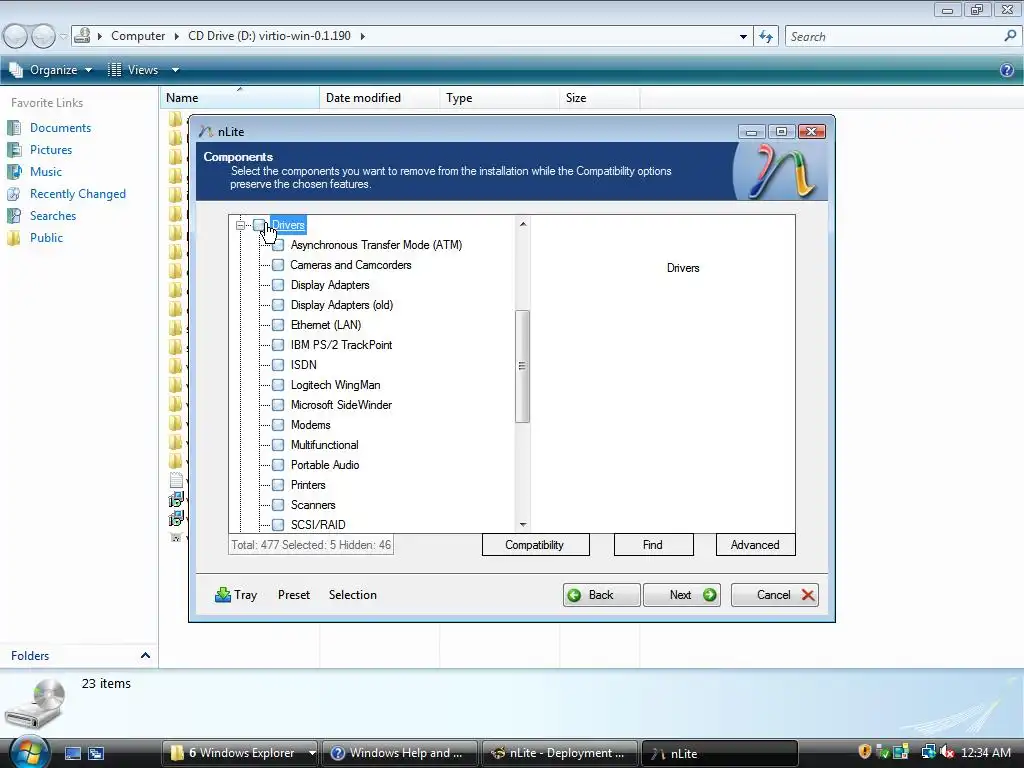The width and height of the screenshot is (1024, 768).
Task: Click the search magnifier icon
Action: click(1010, 36)
